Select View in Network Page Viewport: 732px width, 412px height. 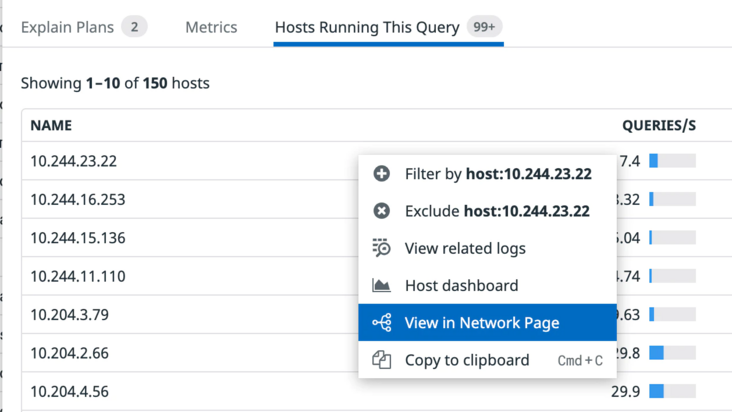487,322
